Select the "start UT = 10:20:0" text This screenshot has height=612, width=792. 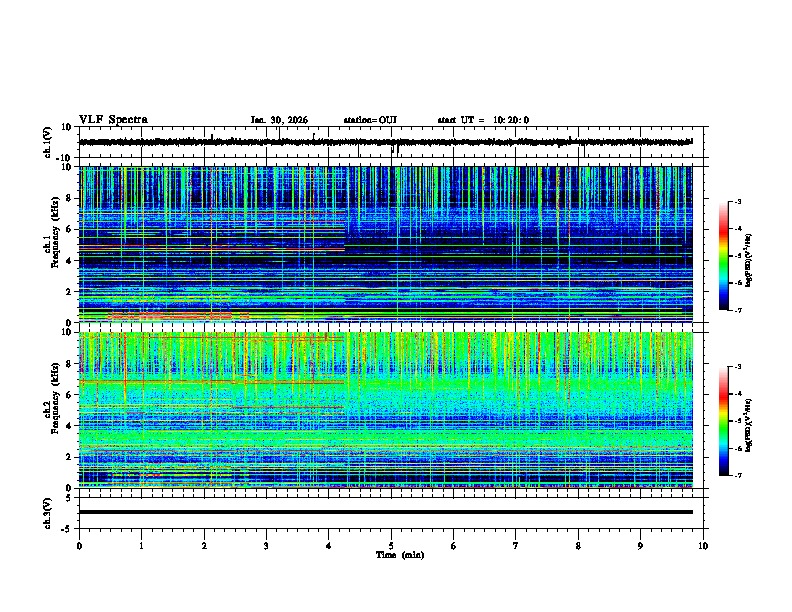(x=483, y=120)
